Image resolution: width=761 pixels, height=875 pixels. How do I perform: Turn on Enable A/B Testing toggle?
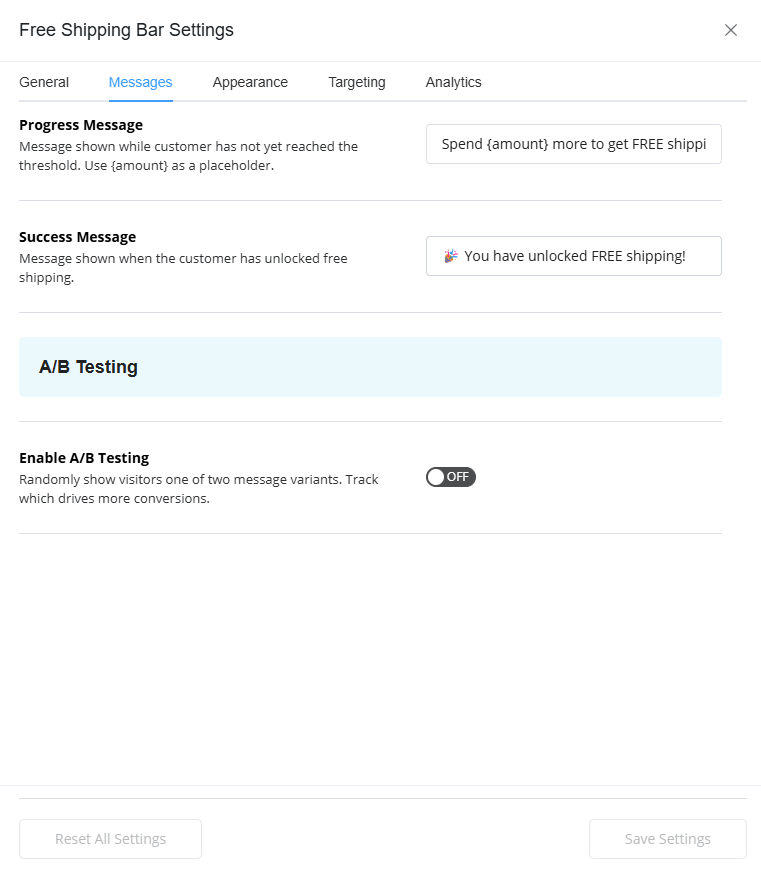click(451, 477)
